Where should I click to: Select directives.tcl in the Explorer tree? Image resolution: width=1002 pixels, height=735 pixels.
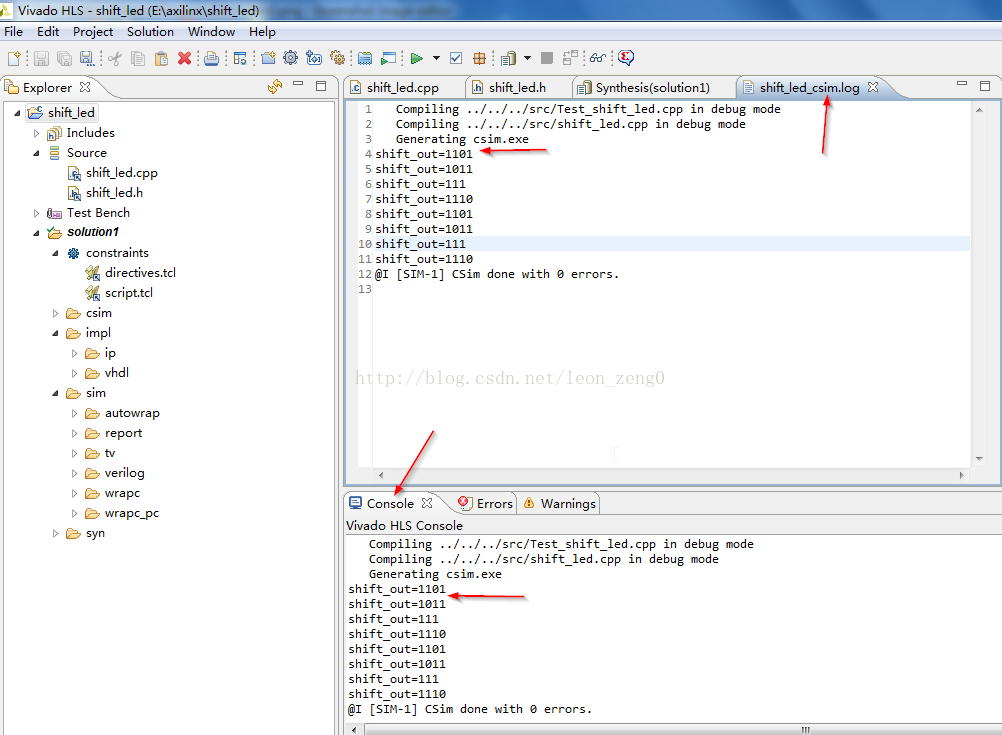click(140, 273)
